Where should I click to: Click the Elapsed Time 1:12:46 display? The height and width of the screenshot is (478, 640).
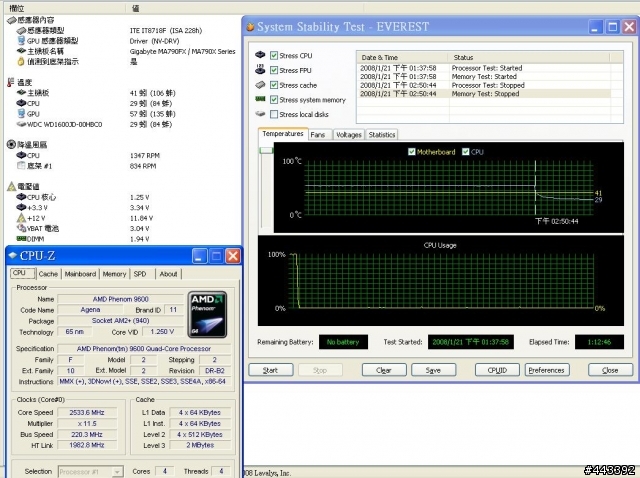tap(599, 342)
